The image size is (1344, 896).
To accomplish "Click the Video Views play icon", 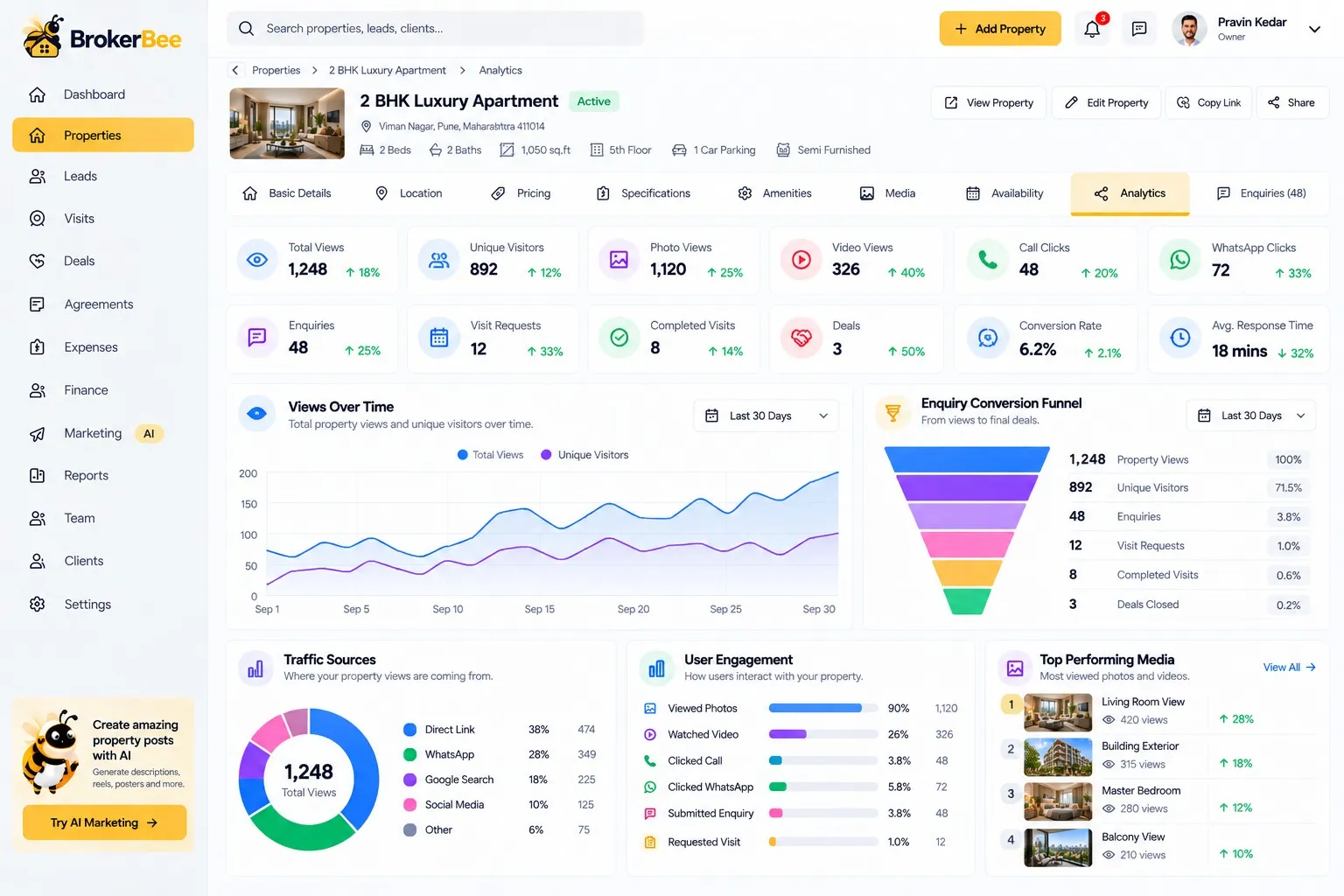I will 801,260.
